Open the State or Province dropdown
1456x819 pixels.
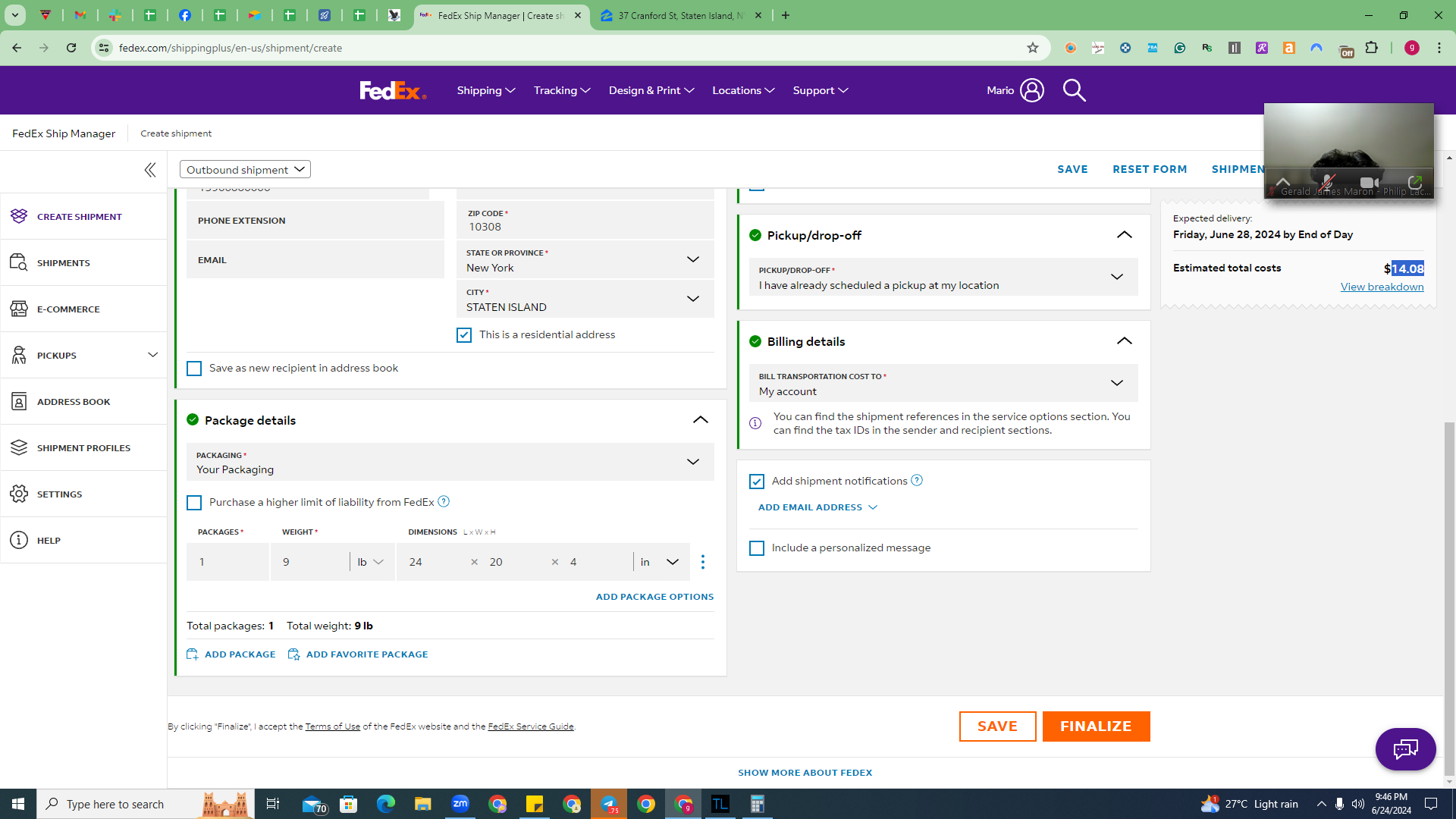pos(585,260)
